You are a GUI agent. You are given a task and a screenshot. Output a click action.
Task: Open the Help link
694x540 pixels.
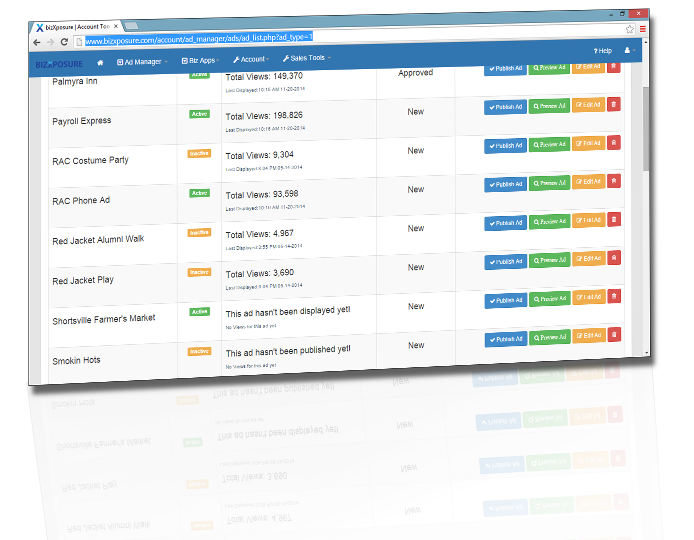pyautogui.click(x=602, y=51)
